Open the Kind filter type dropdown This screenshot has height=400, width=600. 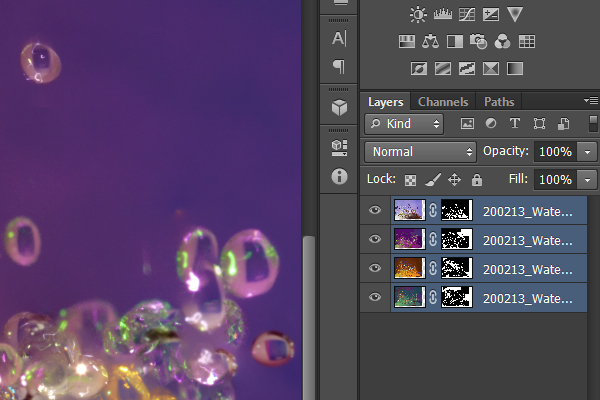point(404,124)
